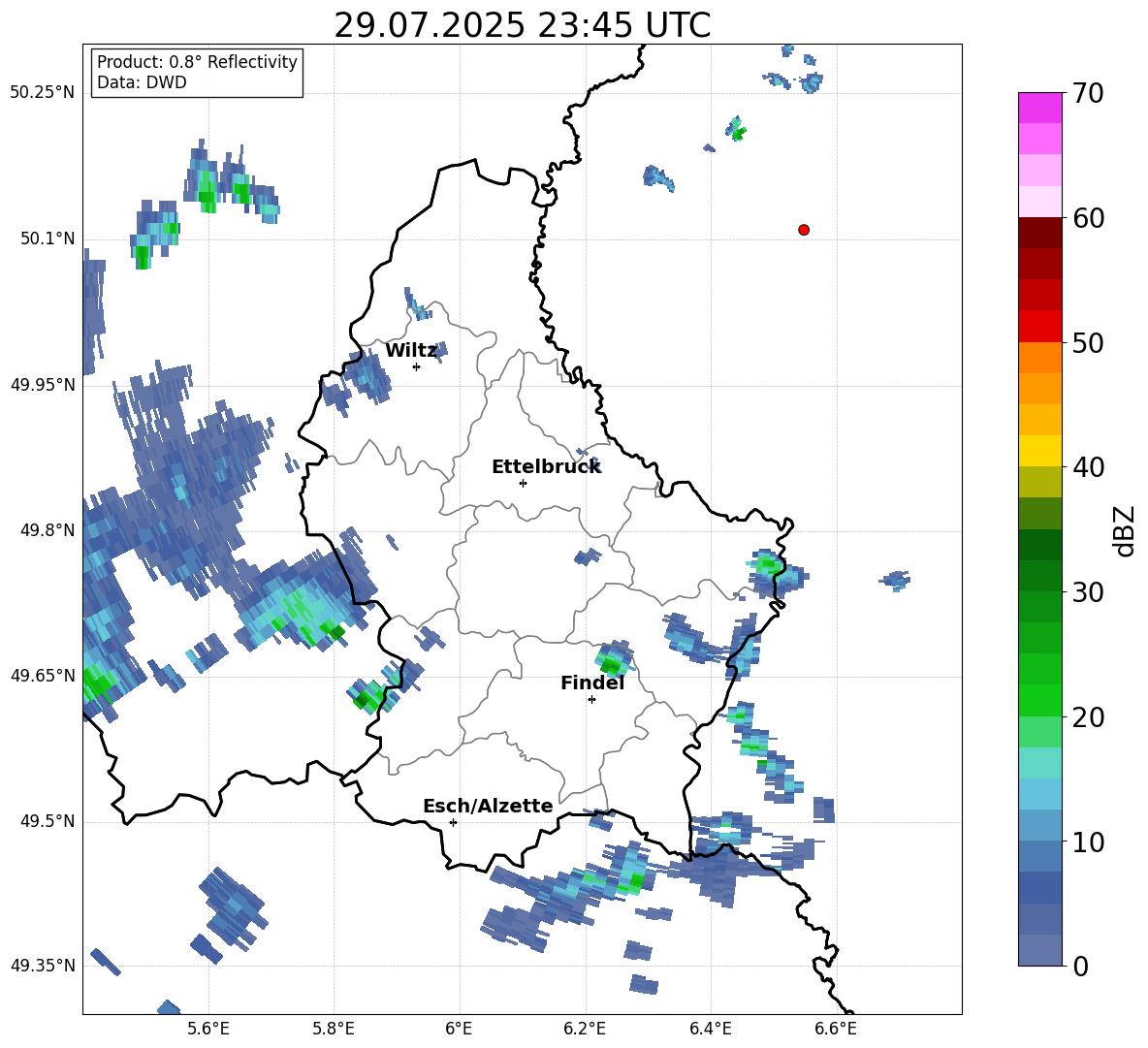The width and height of the screenshot is (1148, 1048).
Task: Click the 50.25°N latitude label
Action: pos(42,93)
